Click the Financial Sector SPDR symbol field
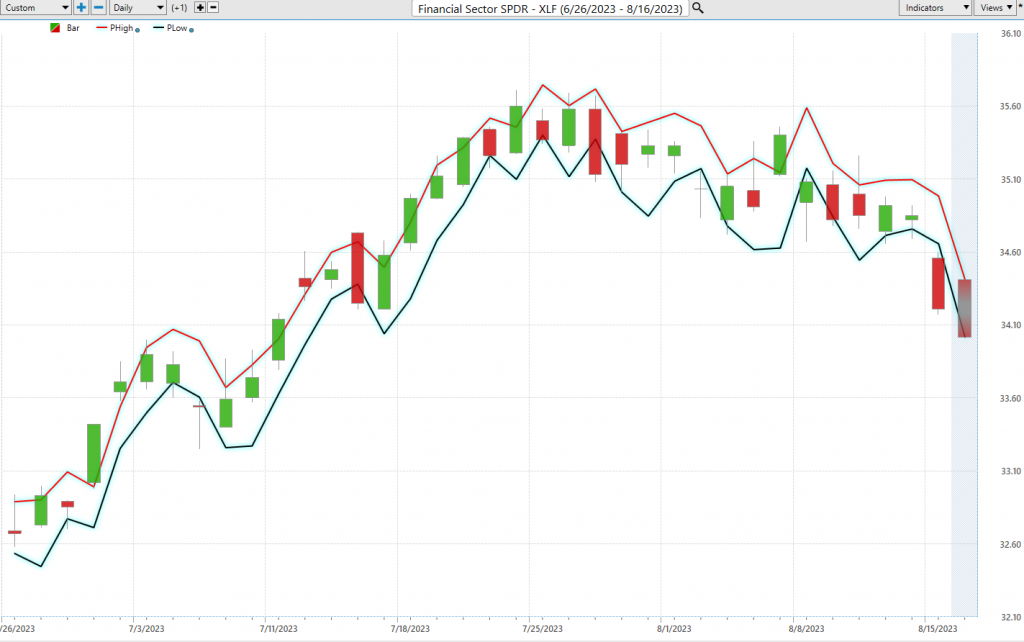Viewport: 1024px width, 642px height. coord(550,8)
